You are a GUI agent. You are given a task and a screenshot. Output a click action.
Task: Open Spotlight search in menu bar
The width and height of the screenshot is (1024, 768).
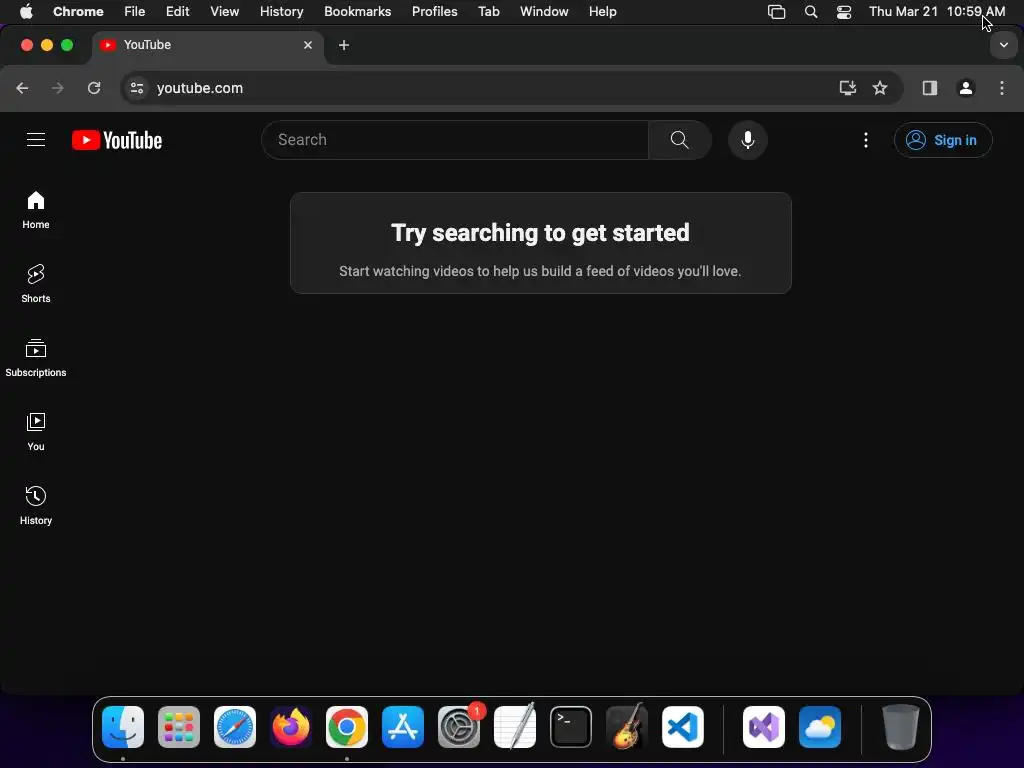point(811,12)
